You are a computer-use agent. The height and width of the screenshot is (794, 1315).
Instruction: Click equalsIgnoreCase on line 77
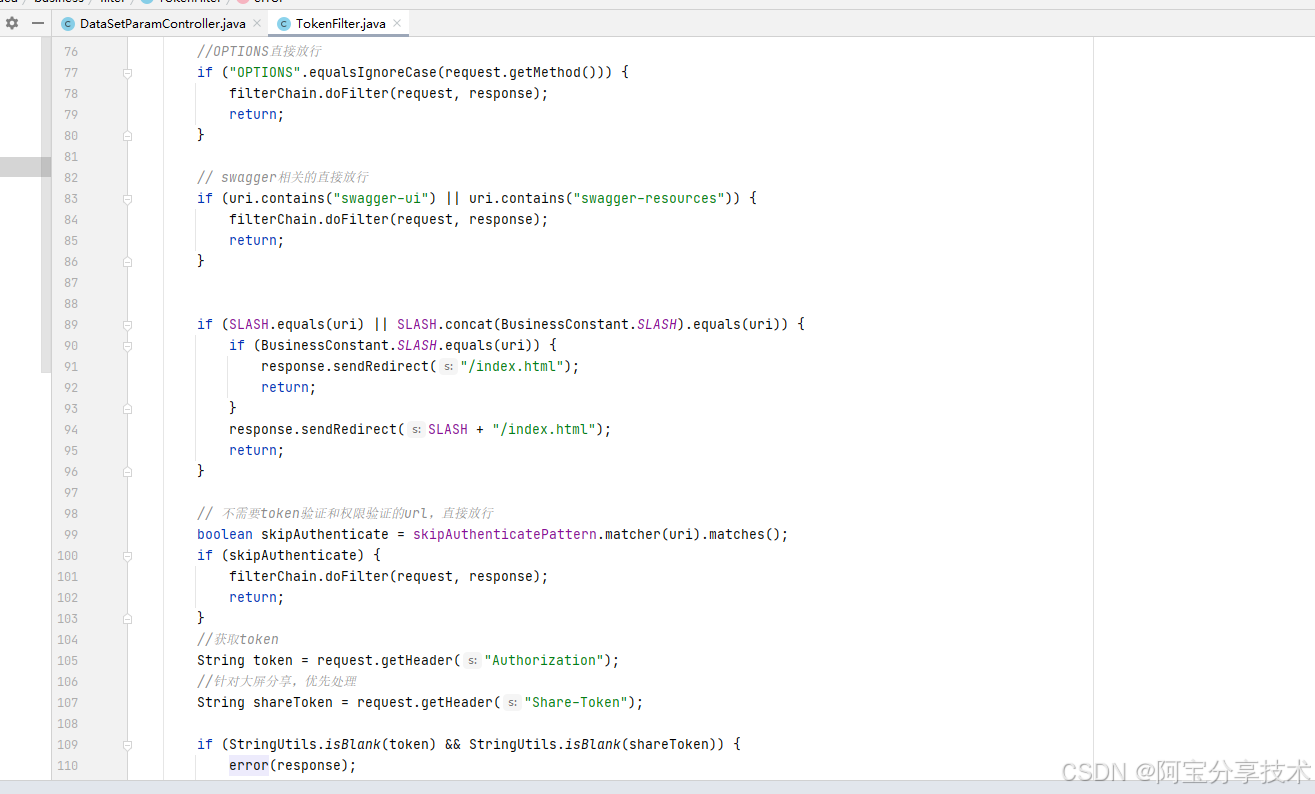(x=373, y=73)
